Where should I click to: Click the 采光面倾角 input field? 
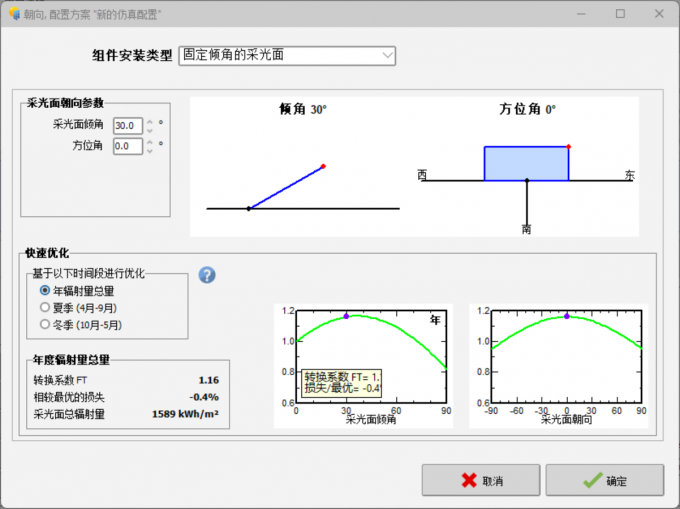point(128,126)
